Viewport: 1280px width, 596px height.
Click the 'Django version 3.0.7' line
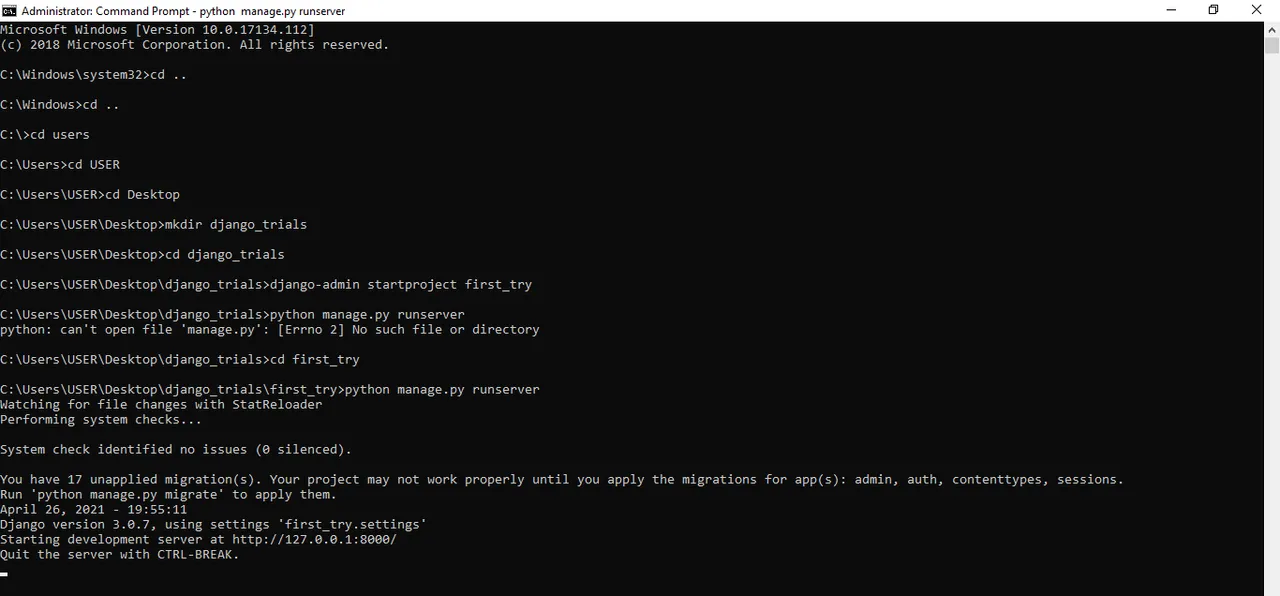tap(212, 524)
